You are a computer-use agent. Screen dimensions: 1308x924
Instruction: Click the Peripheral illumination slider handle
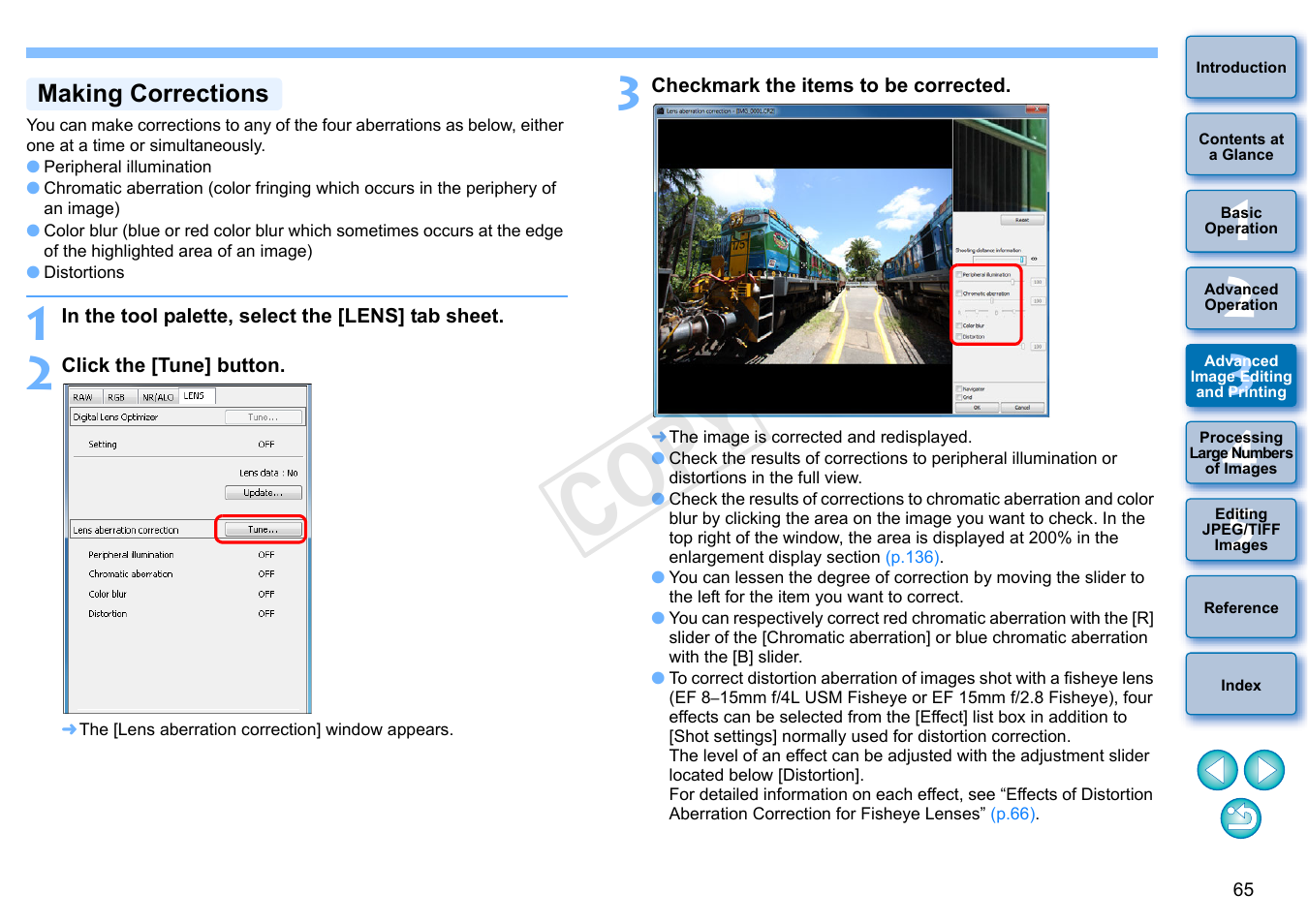(1012, 282)
